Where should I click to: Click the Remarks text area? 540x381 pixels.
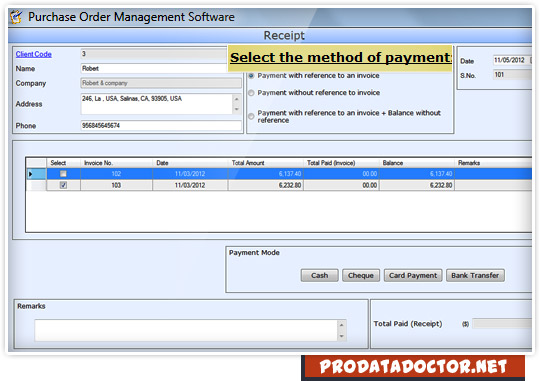tap(186, 330)
